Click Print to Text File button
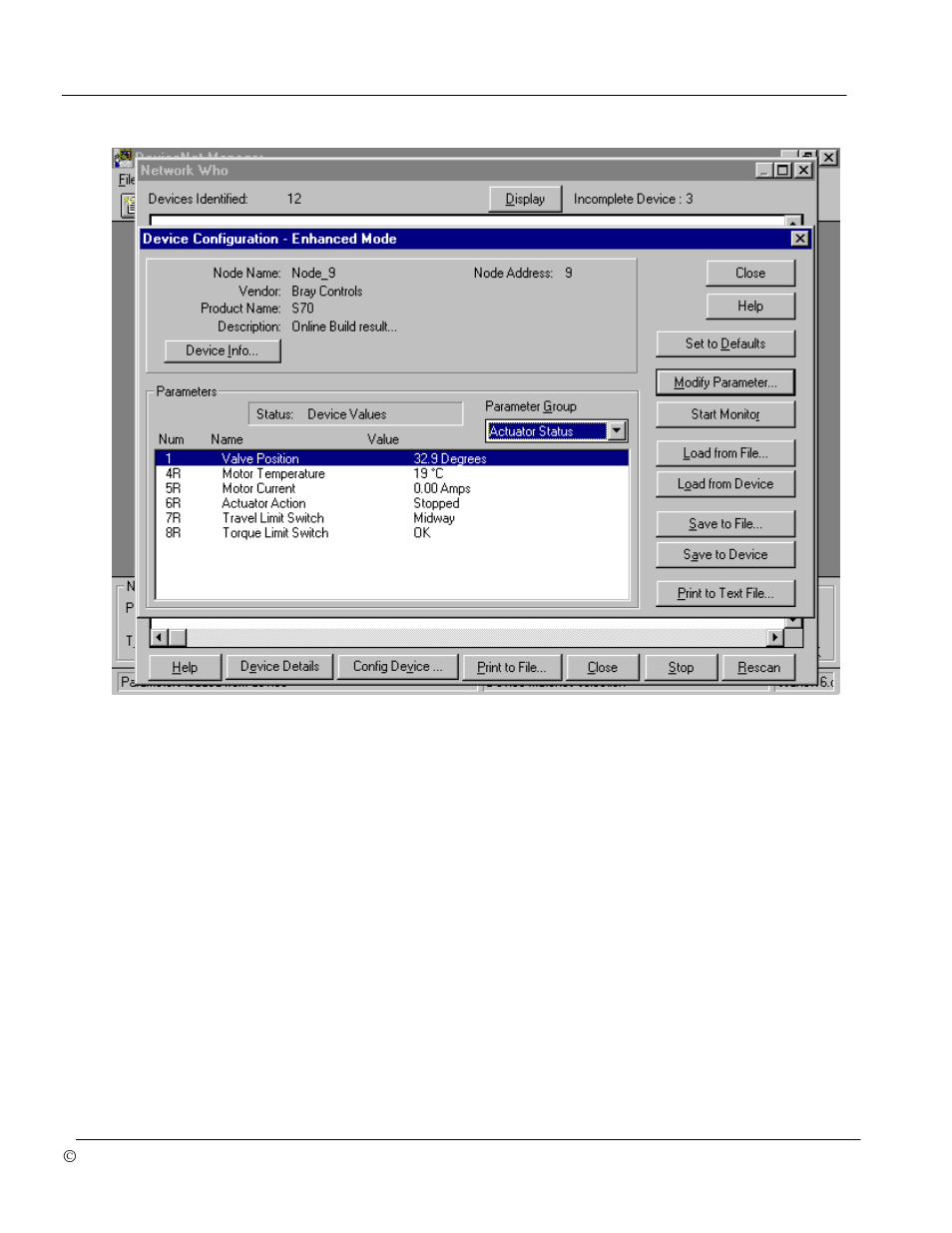 coord(725,593)
